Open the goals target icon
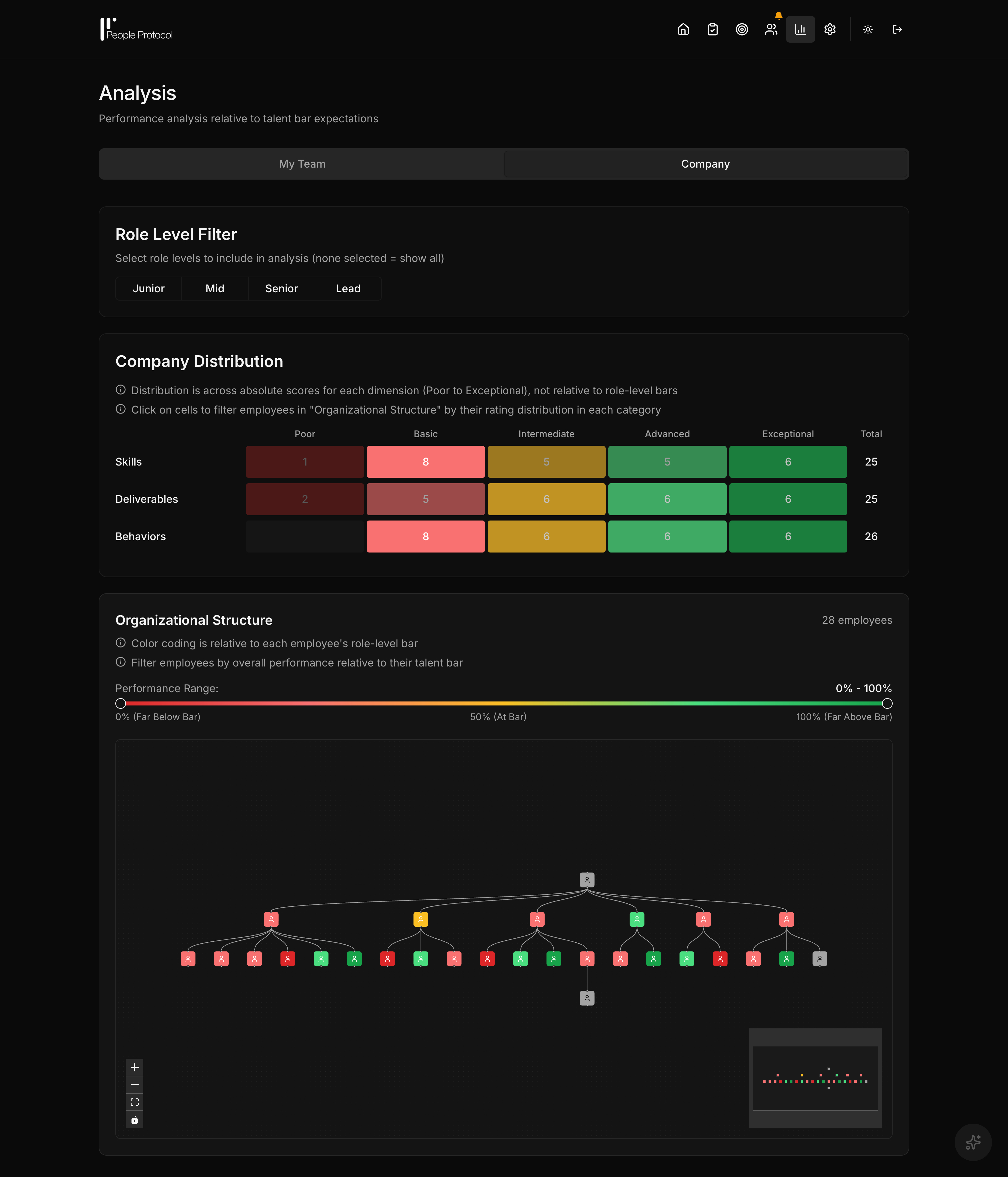1008x1177 pixels. click(x=742, y=29)
